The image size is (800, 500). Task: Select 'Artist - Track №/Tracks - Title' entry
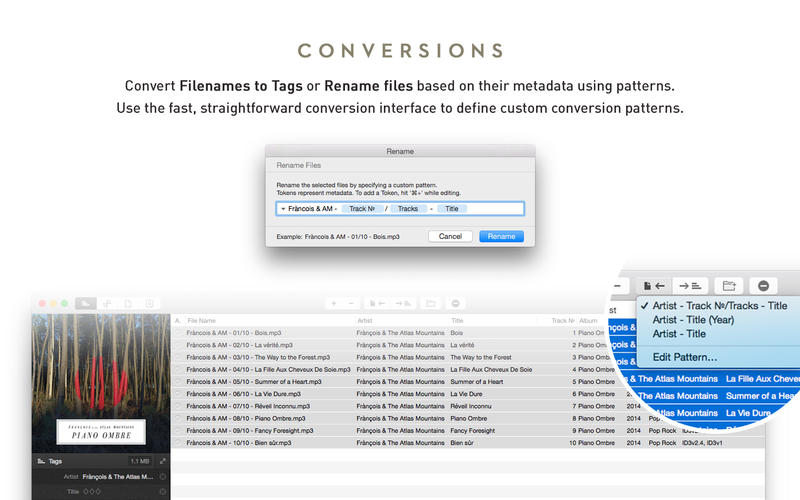[x=719, y=306]
